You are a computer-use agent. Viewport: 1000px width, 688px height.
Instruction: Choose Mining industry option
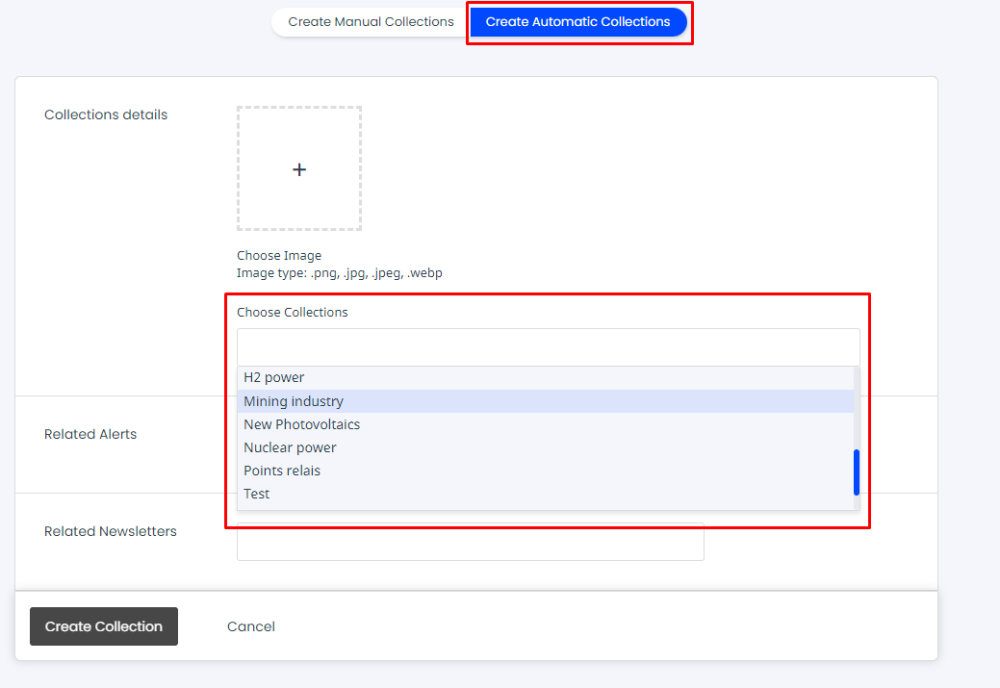tap(545, 401)
